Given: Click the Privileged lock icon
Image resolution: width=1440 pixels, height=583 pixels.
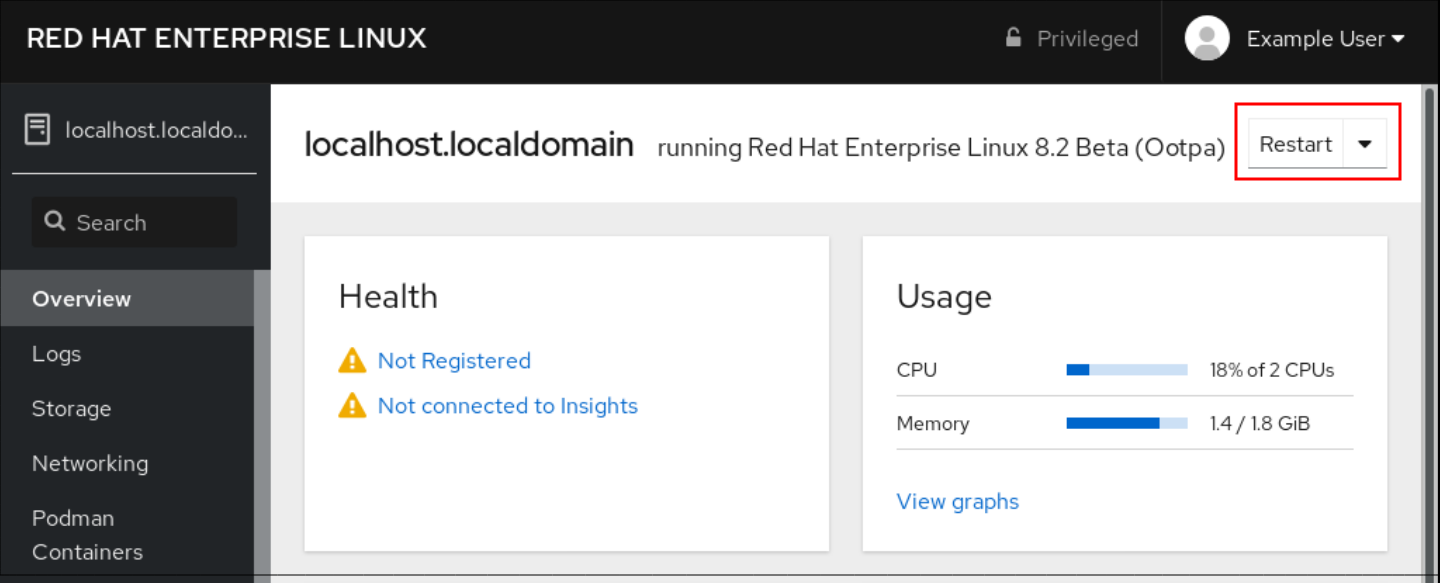Looking at the screenshot, I should 1013,39.
